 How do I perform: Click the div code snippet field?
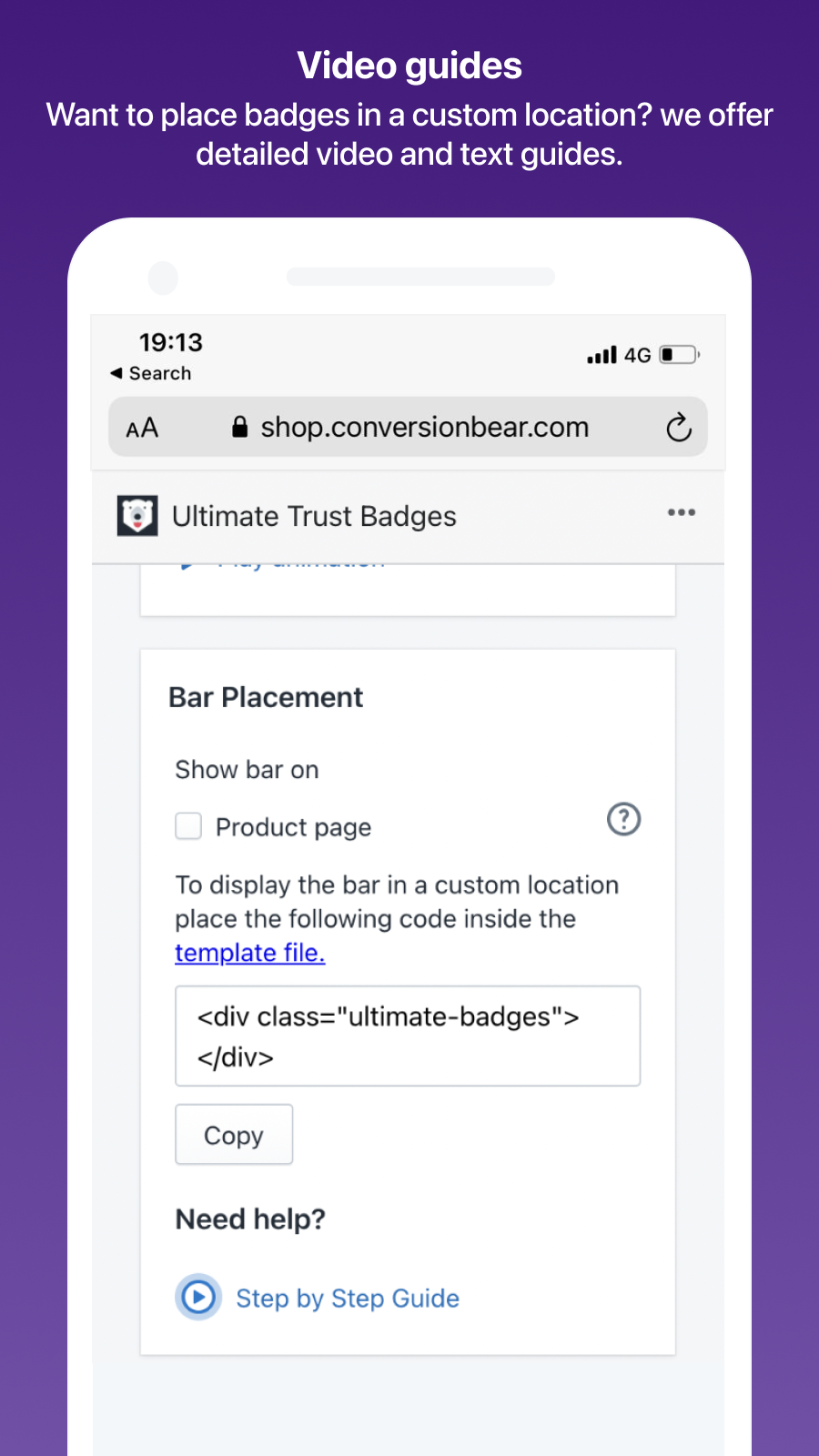(408, 1036)
